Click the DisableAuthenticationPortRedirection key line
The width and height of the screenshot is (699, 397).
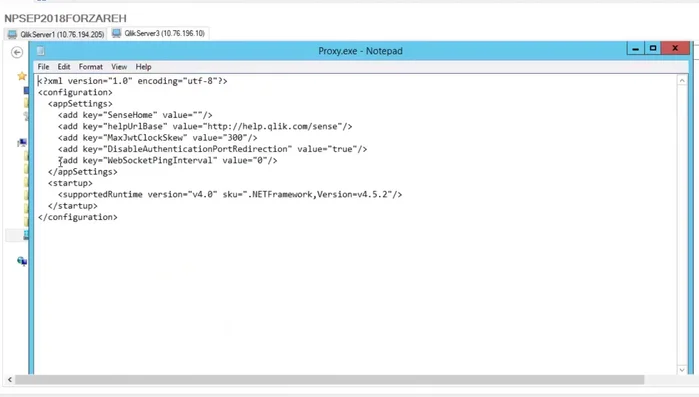click(x=213, y=149)
